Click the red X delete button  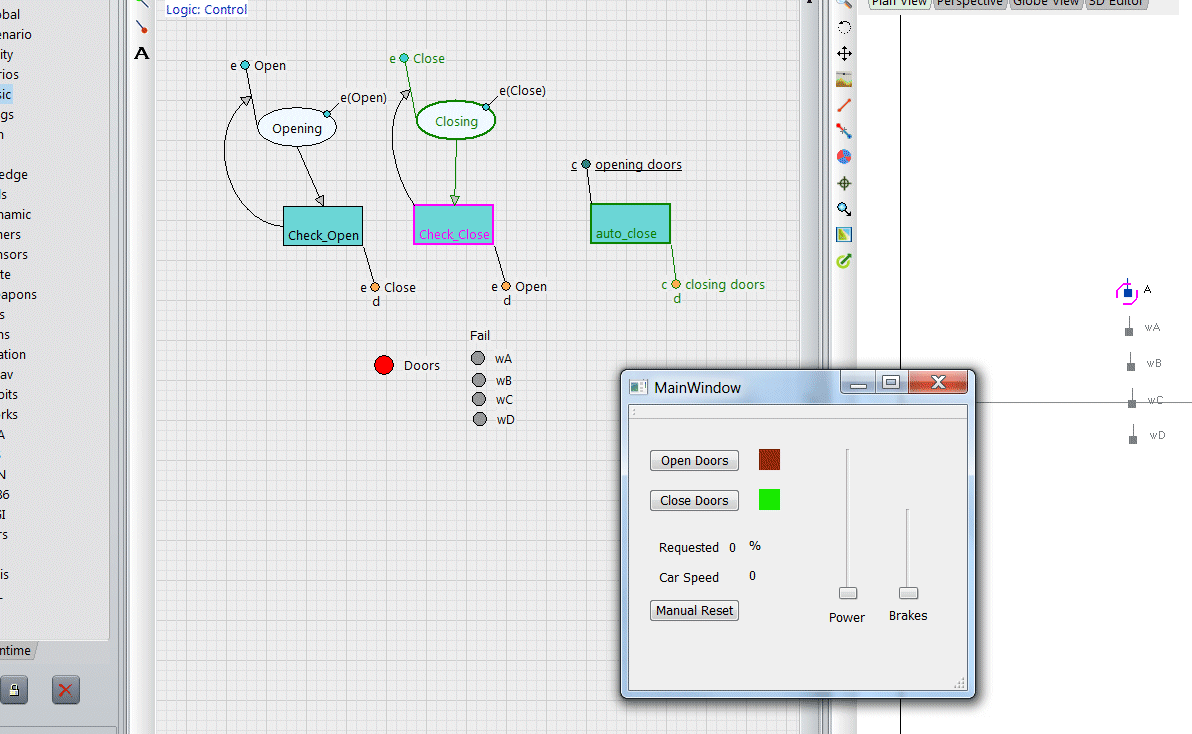click(65, 689)
